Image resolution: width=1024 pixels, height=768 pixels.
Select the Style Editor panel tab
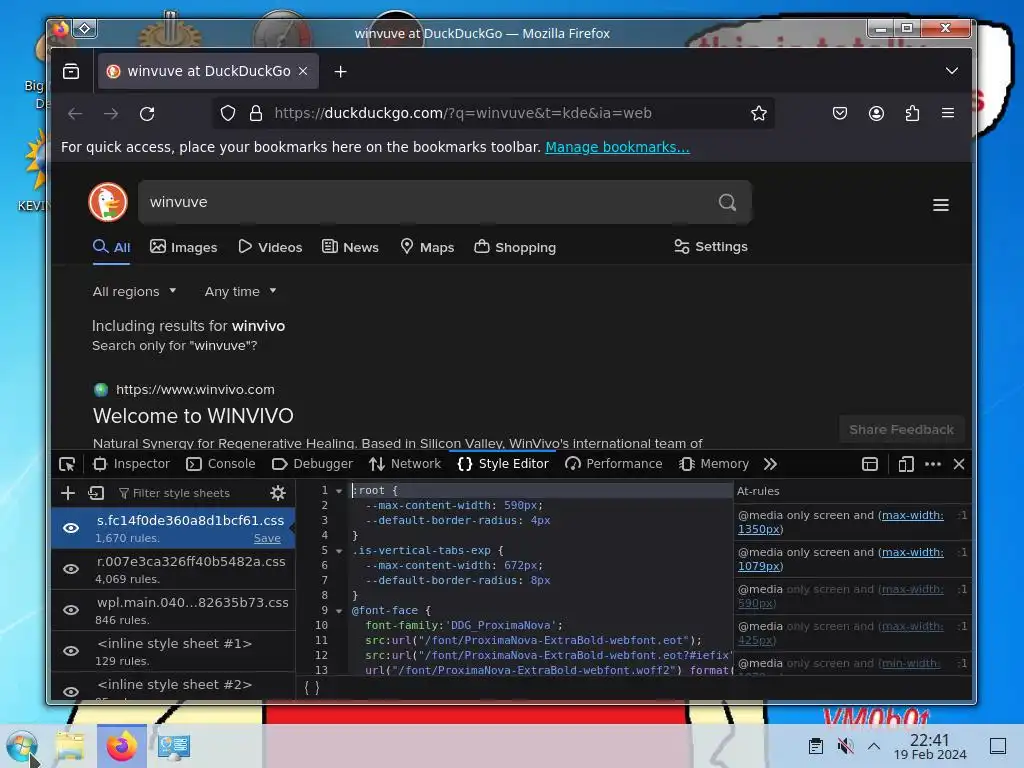point(503,464)
